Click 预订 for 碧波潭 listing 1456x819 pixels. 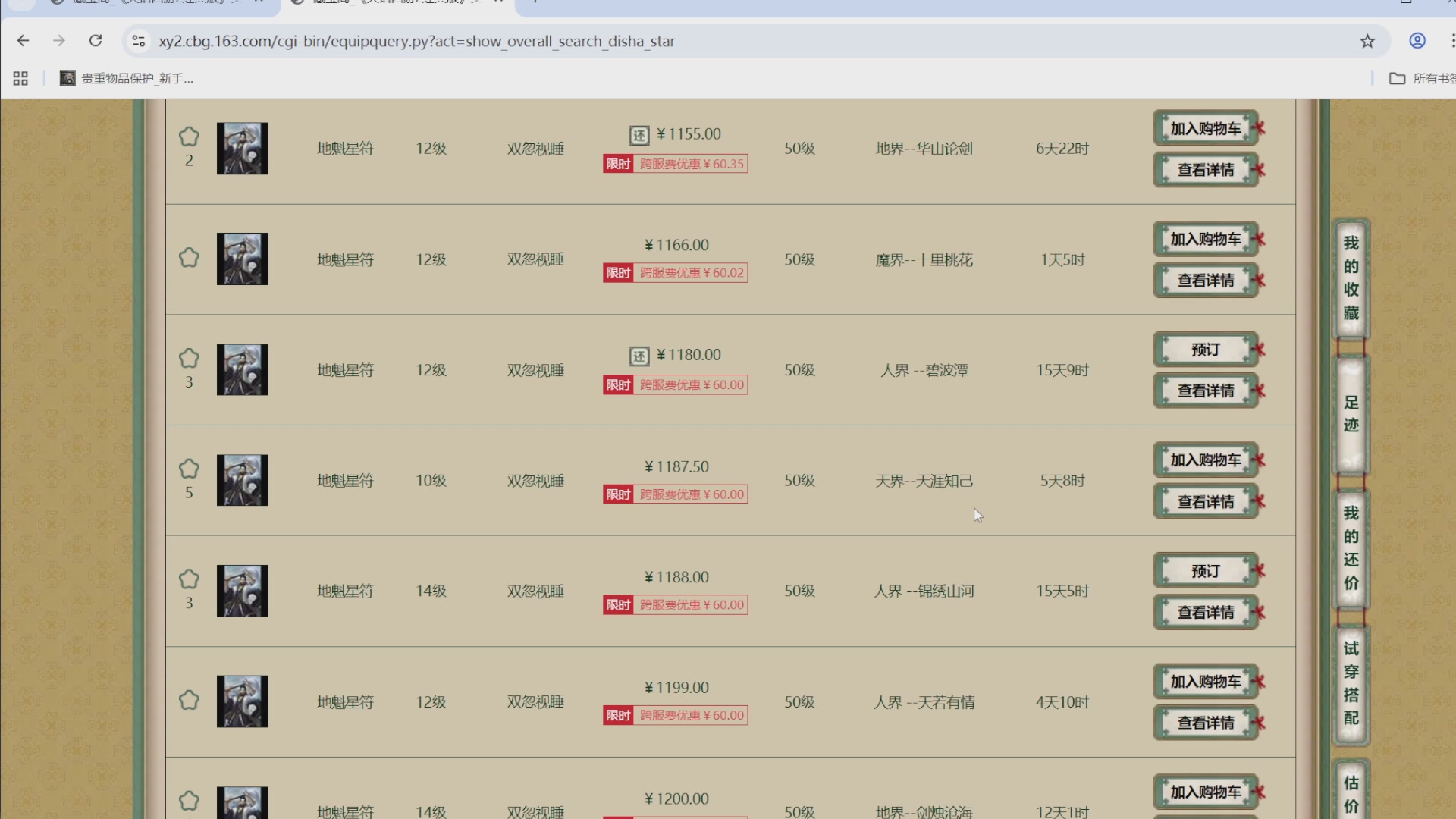point(1205,350)
